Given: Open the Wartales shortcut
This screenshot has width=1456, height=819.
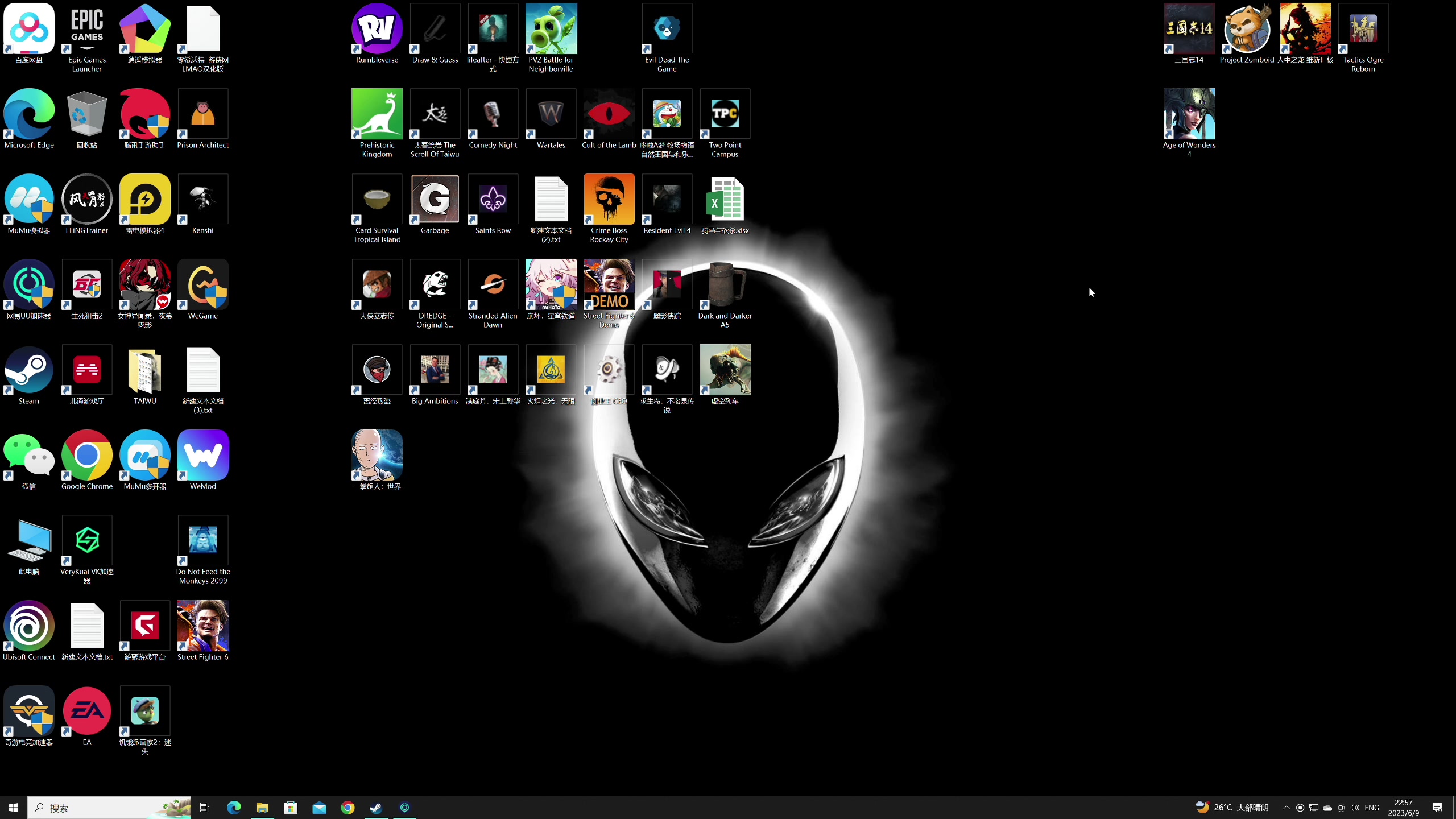Looking at the screenshot, I should pyautogui.click(x=551, y=119).
